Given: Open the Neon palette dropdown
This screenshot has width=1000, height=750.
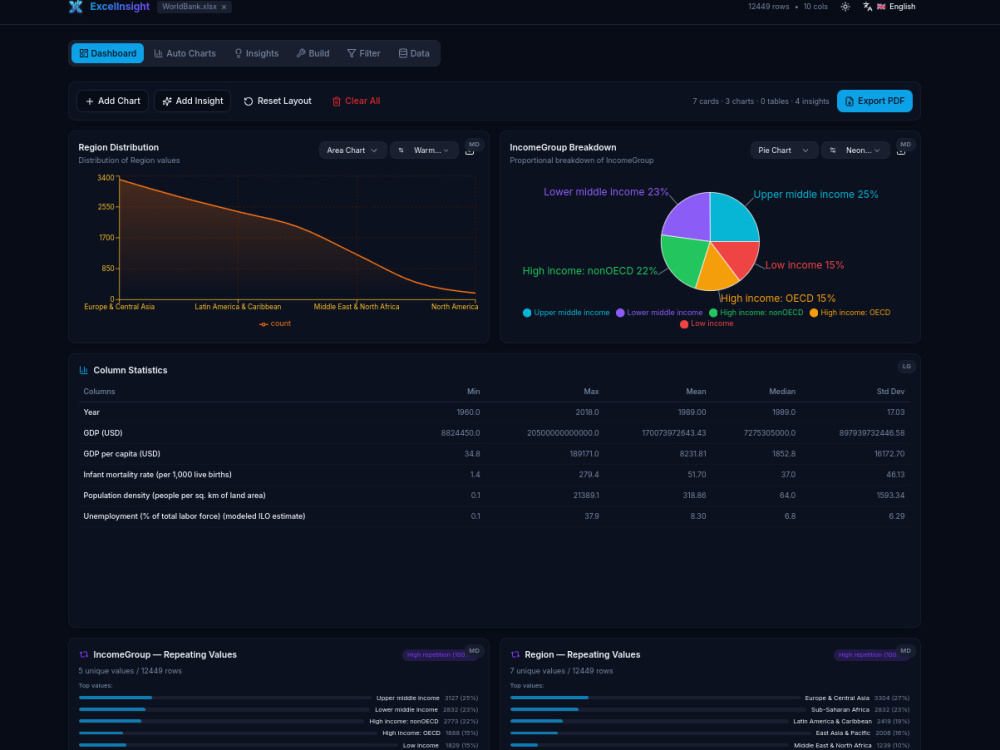Looking at the screenshot, I should pyautogui.click(x=855, y=151).
